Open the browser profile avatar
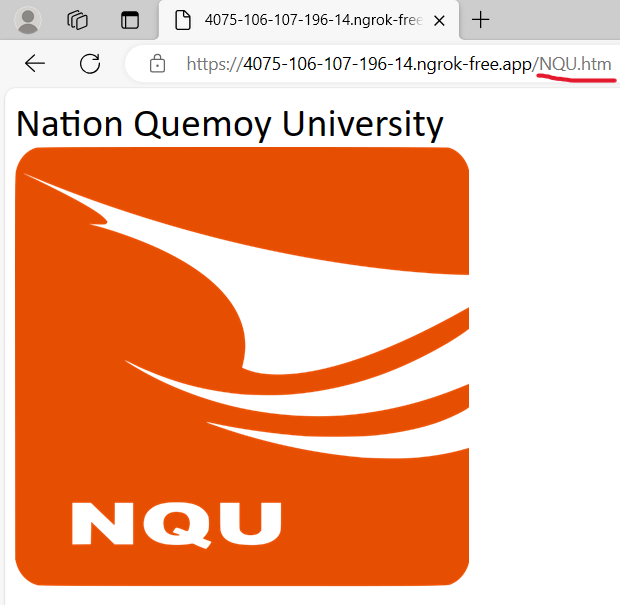 (28, 20)
